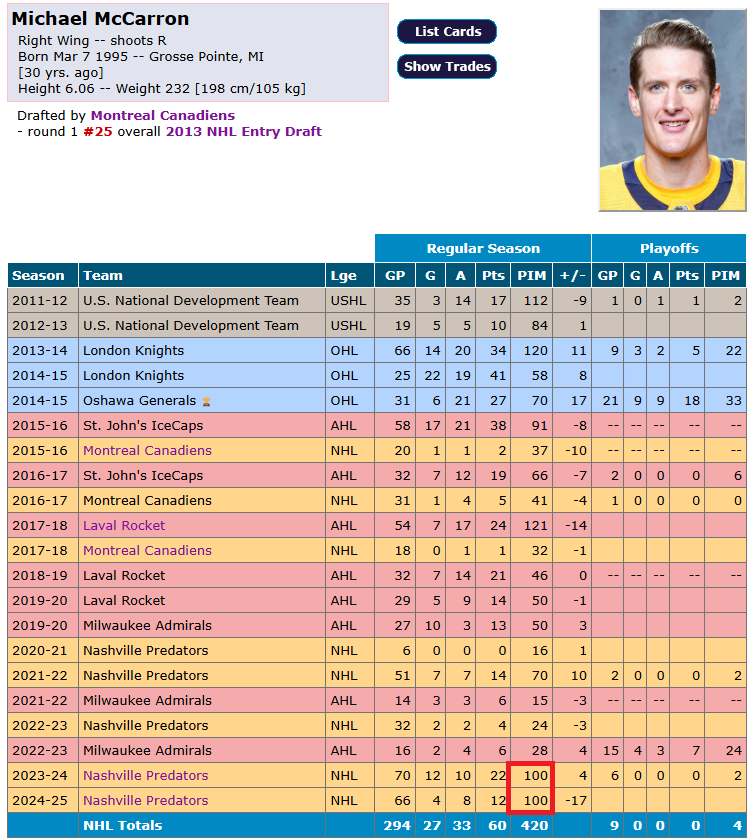This screenshot has height=838, width=748.
Task: Click Michael McCarron's player photo
Action: point(673,110)
